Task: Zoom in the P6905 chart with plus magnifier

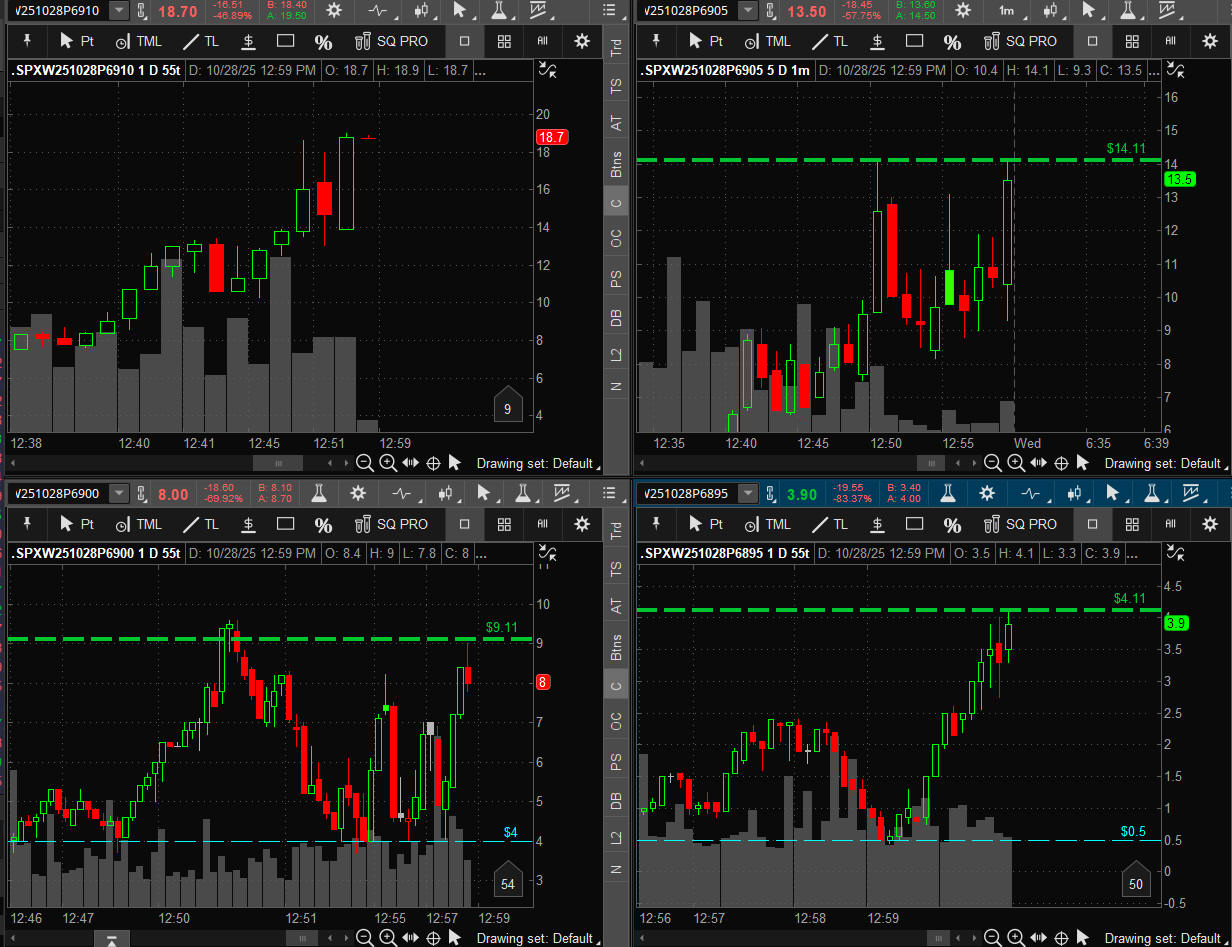Action: [x=1015, y=463]
